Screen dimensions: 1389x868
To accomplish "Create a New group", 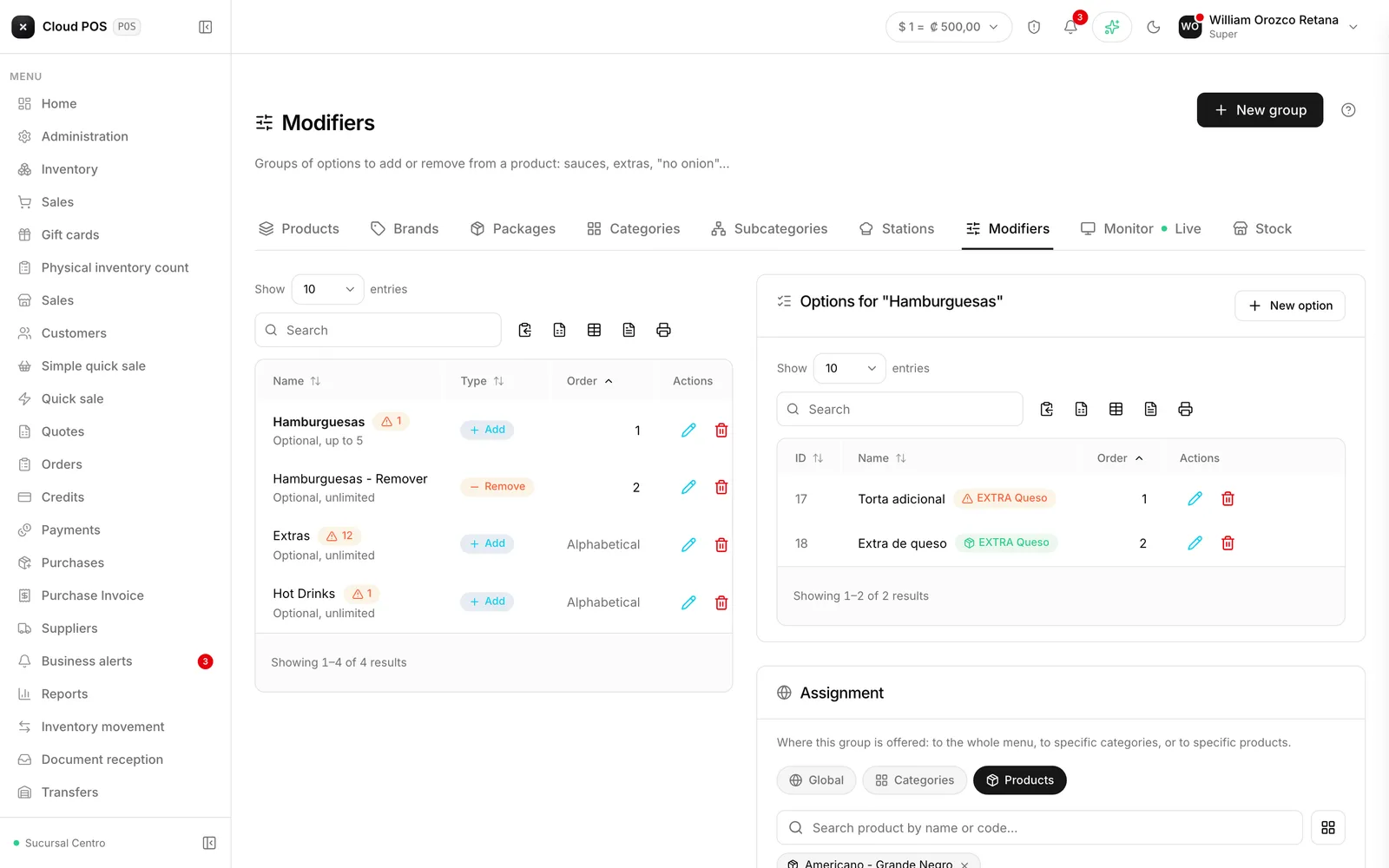I will point(1260,110).
